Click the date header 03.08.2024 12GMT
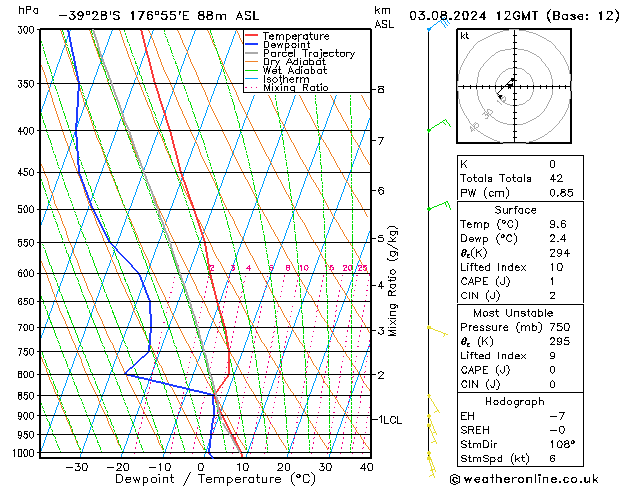629x486 pixels. [510, 16]
